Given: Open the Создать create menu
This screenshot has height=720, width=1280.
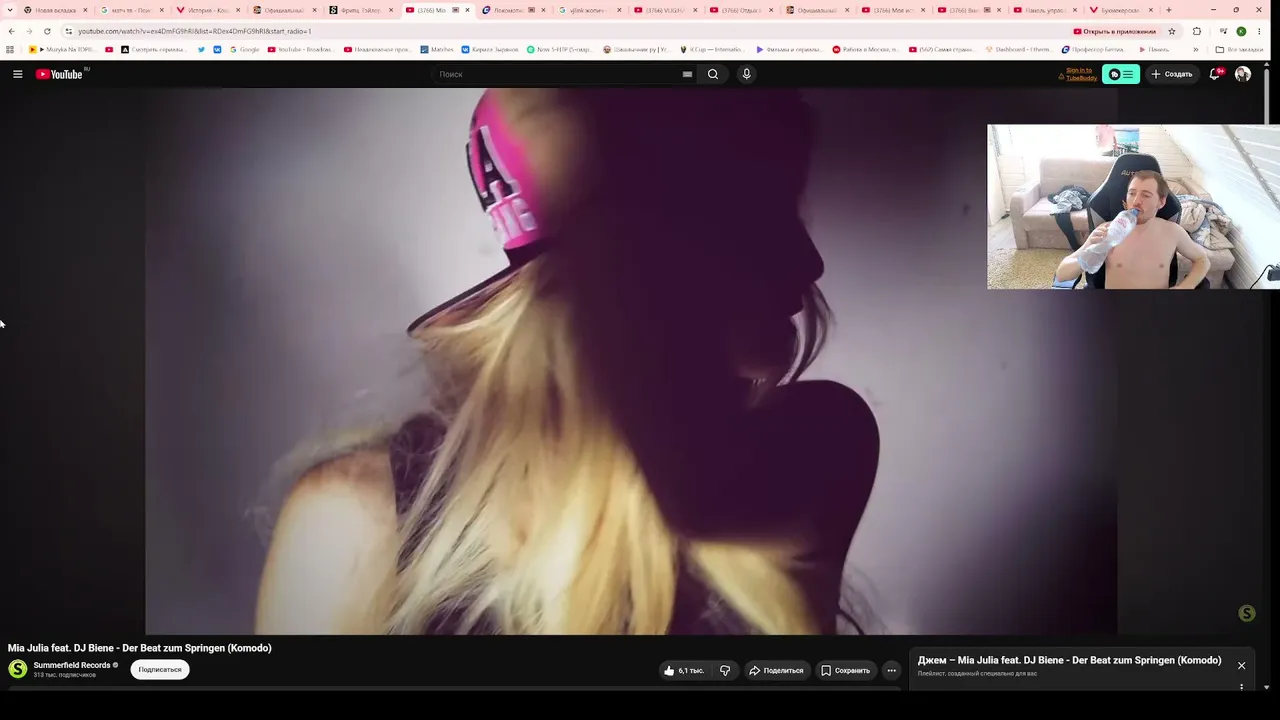Looking at the screenshot, I should 1171,74.
